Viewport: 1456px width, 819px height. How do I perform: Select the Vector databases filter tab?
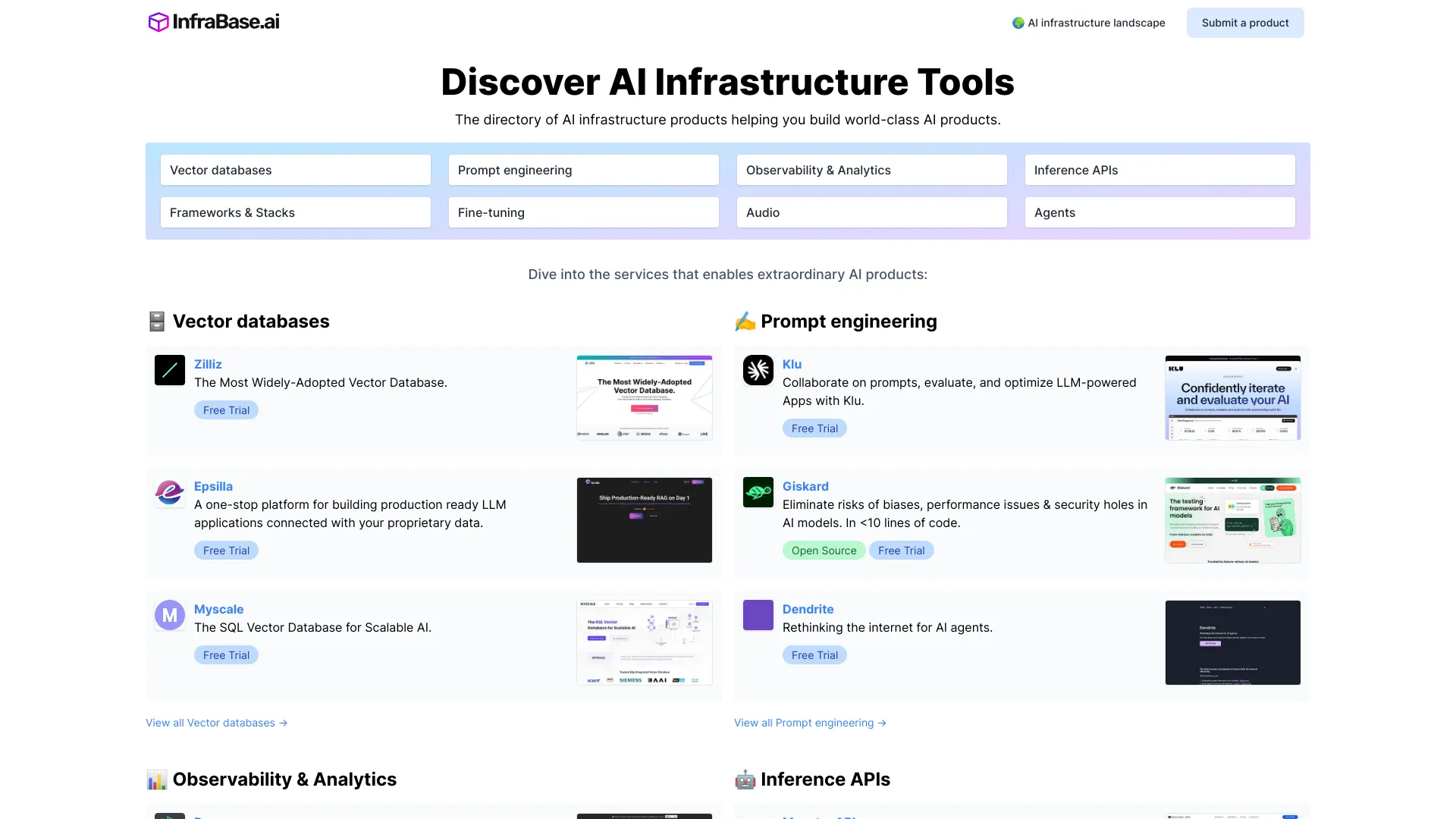[x=295, y=169]
